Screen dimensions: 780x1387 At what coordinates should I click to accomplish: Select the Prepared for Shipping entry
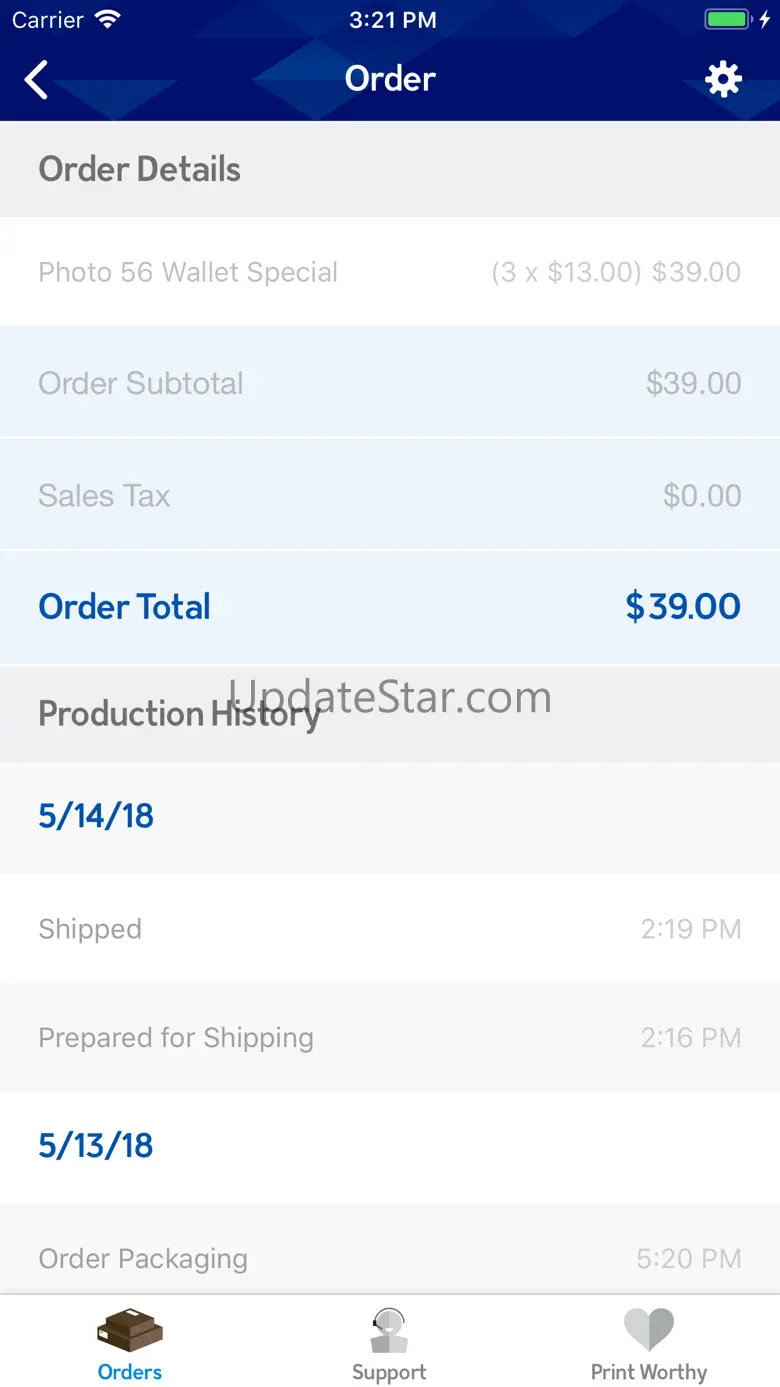(390, 1038)
